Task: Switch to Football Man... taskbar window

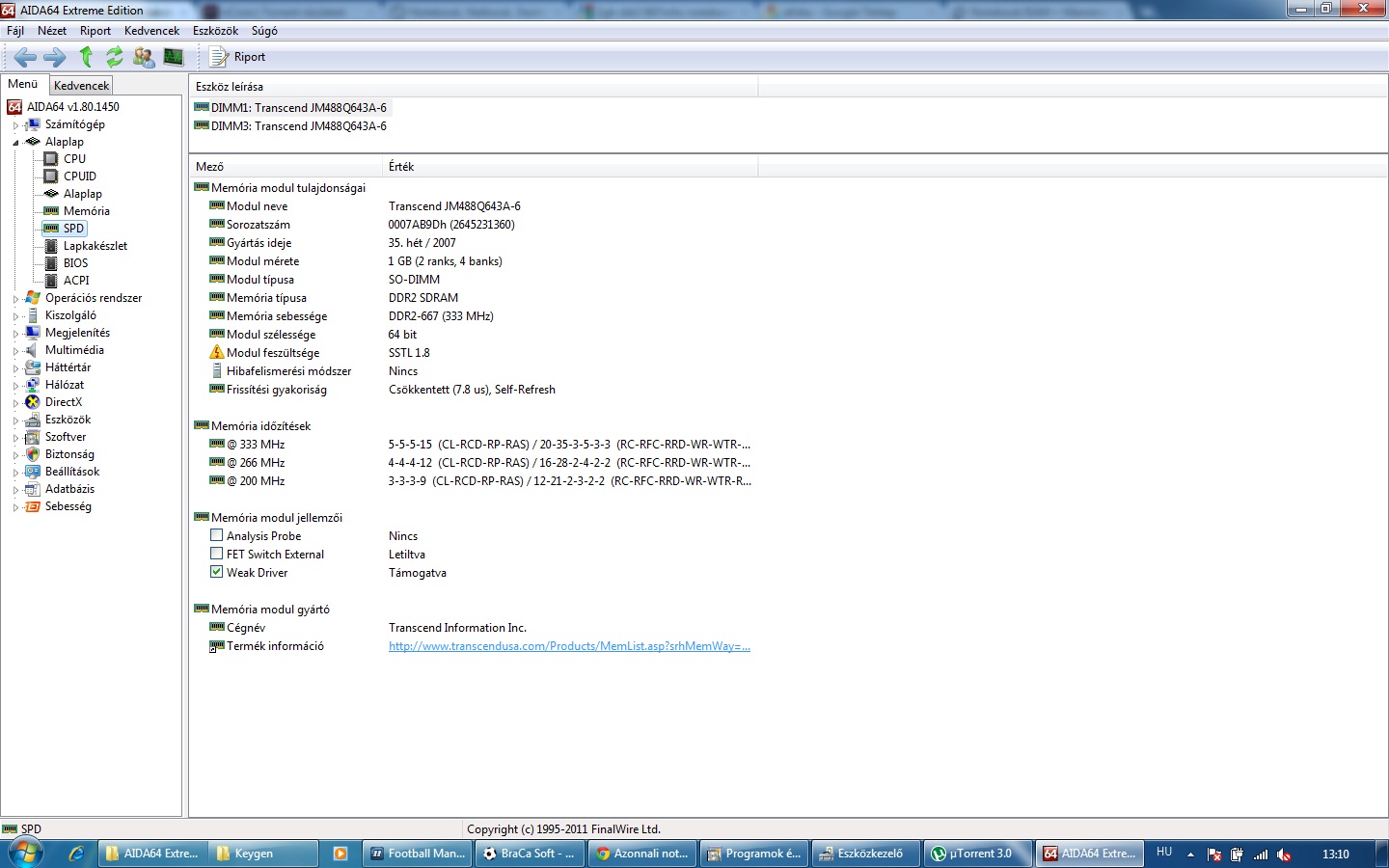Action: pyautogui.click(x=418, y=854)
